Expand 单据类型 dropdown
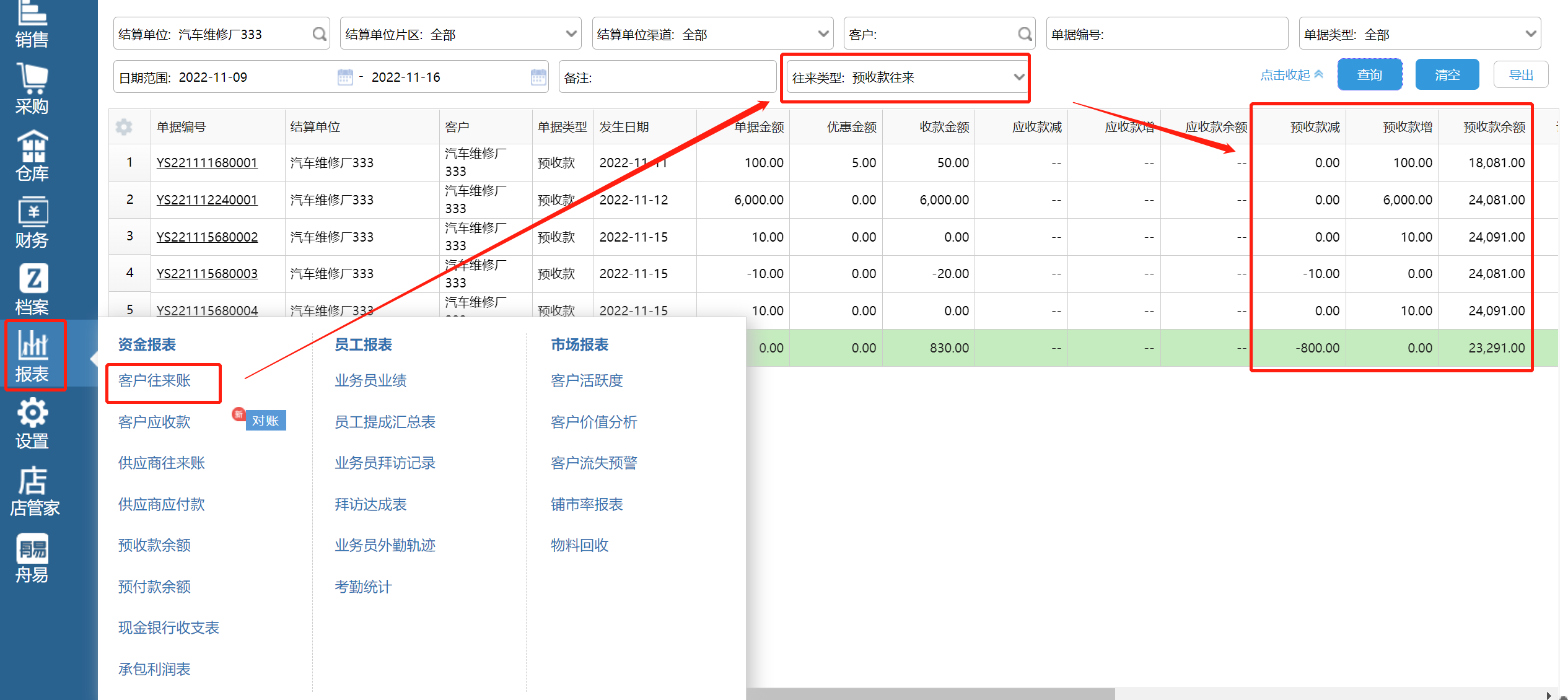 (1531, 34)
